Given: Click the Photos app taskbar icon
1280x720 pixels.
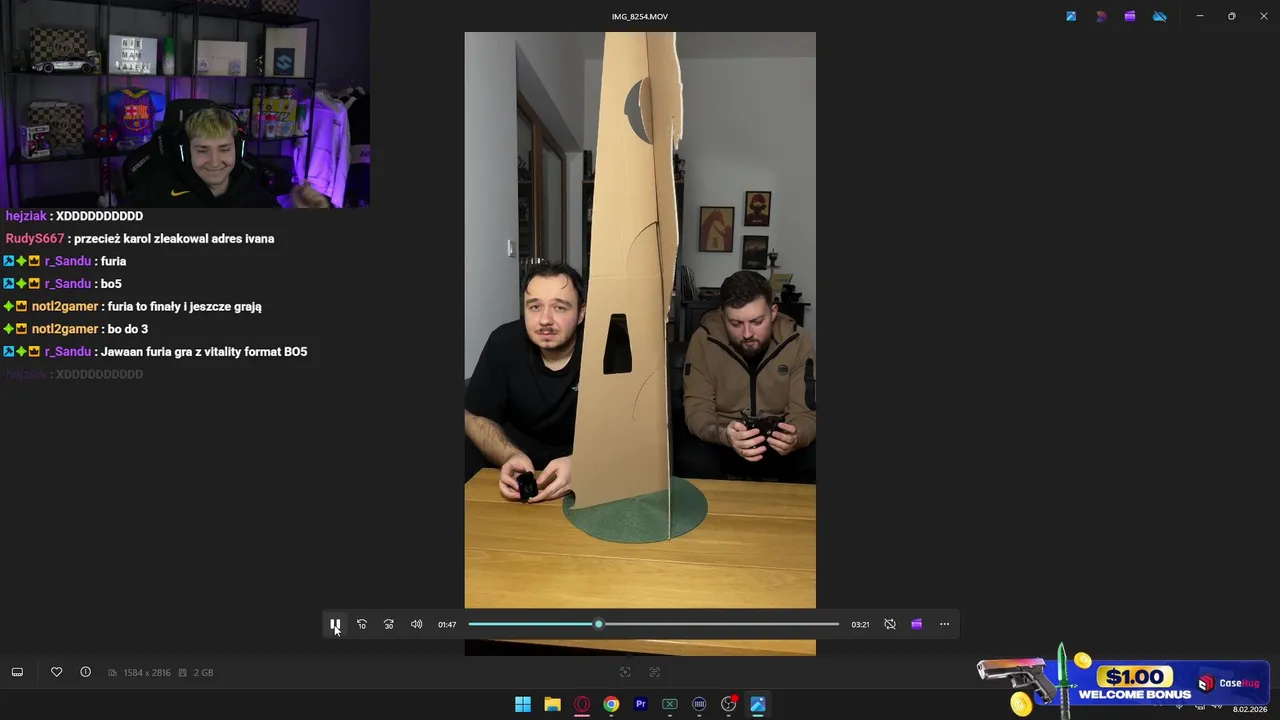Looking at the screenshot, I should pyautogui.click(x=758, y=704).
